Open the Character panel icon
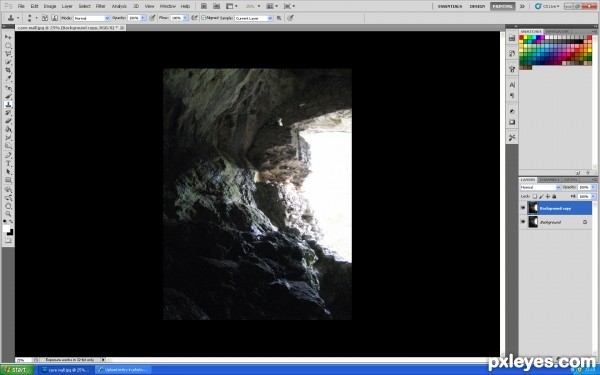 512,85
